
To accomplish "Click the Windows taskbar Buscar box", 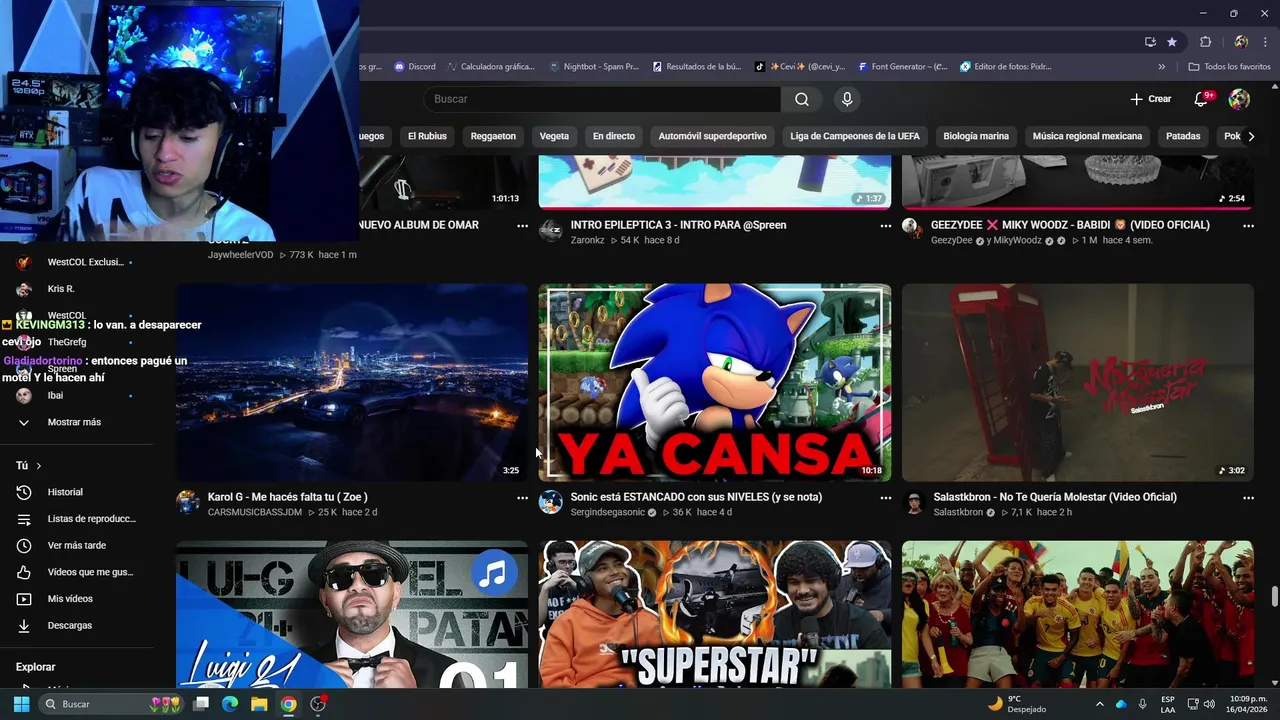I will click(x=112, y=704).
